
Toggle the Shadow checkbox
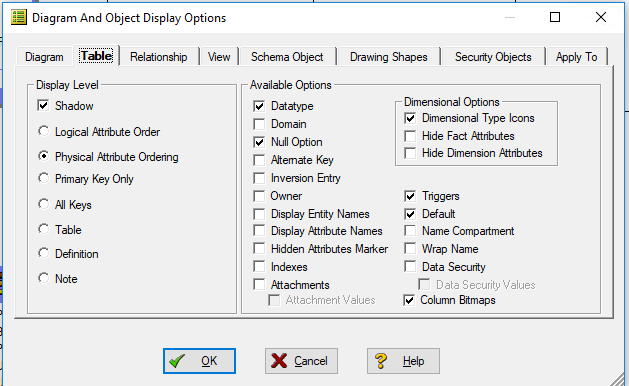pyautogui.click(x=43, y=106)
